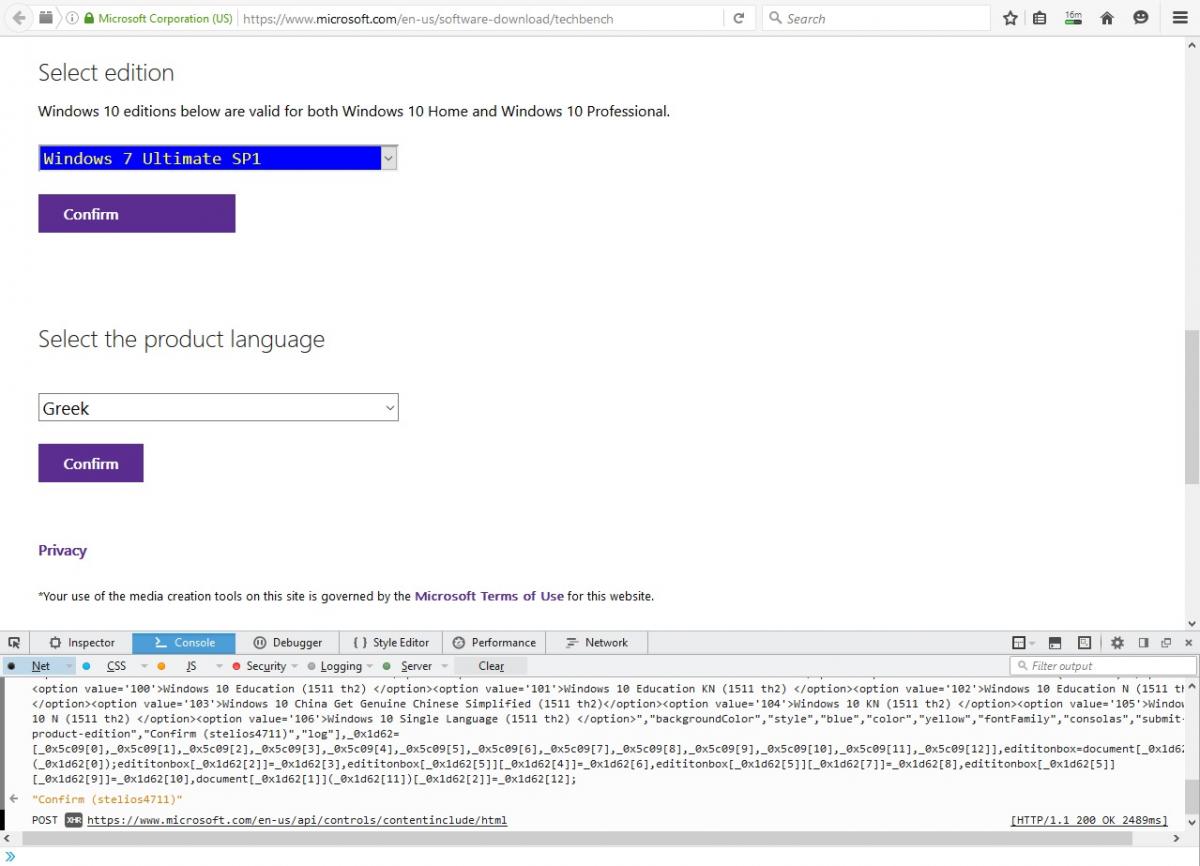Open the contentinclude/html POST request URL

point(297,820)
